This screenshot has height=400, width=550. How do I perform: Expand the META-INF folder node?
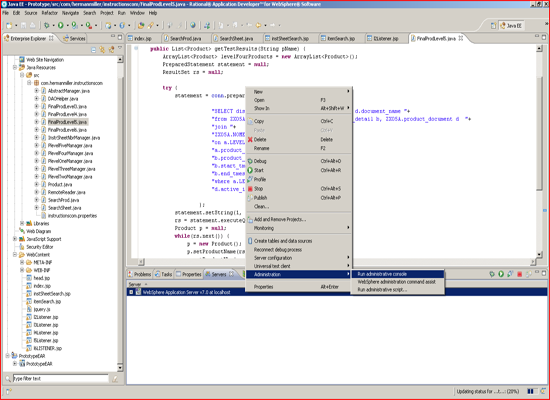pyautogui.click(x=22, y=262)
